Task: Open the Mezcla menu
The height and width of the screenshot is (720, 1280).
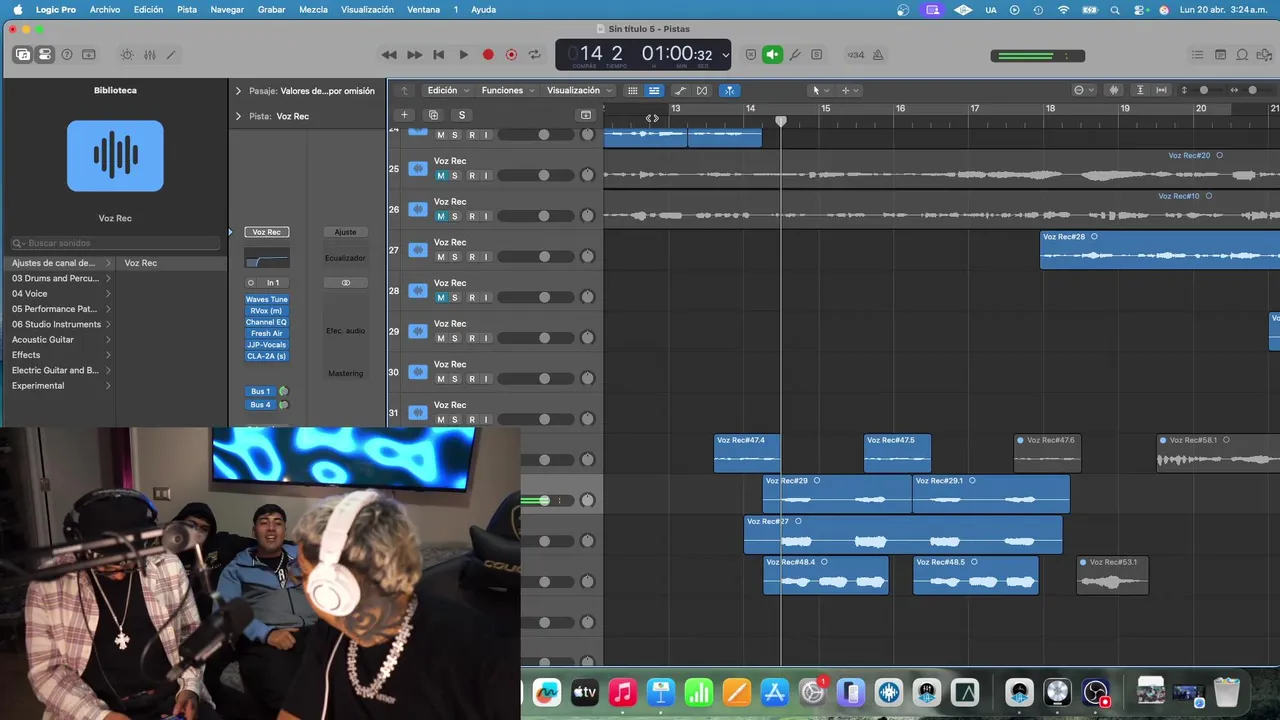Action: (313, 9)
